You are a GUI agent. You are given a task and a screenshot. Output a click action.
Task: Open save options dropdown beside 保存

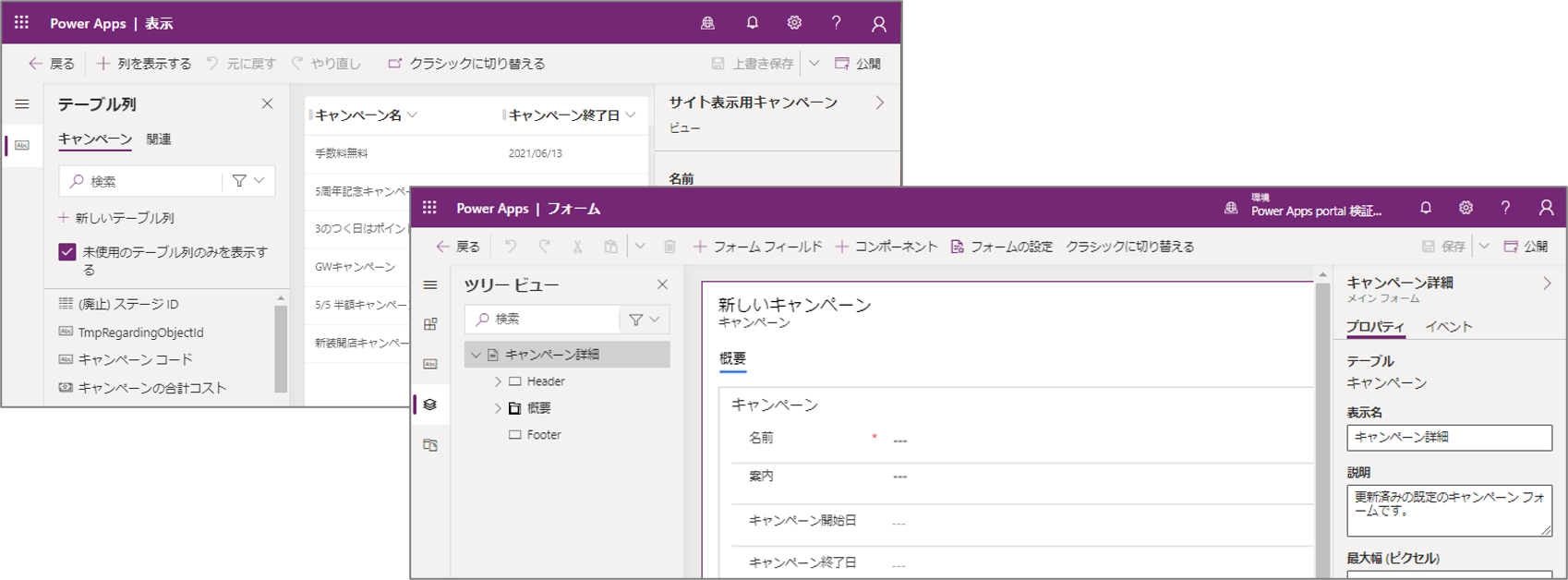[x=1484, y=247]
